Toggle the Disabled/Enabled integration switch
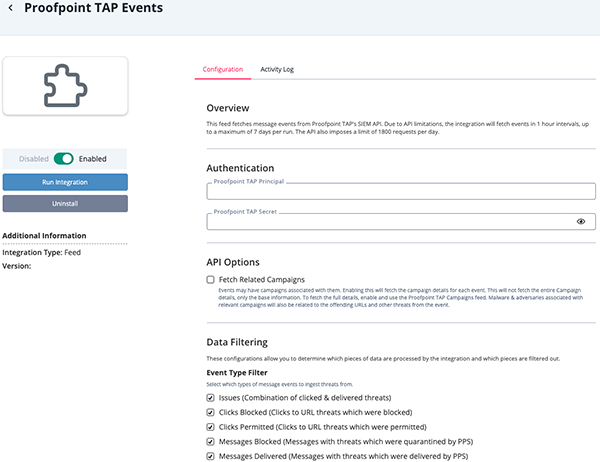The image size is (600, 462). point(64,158)
